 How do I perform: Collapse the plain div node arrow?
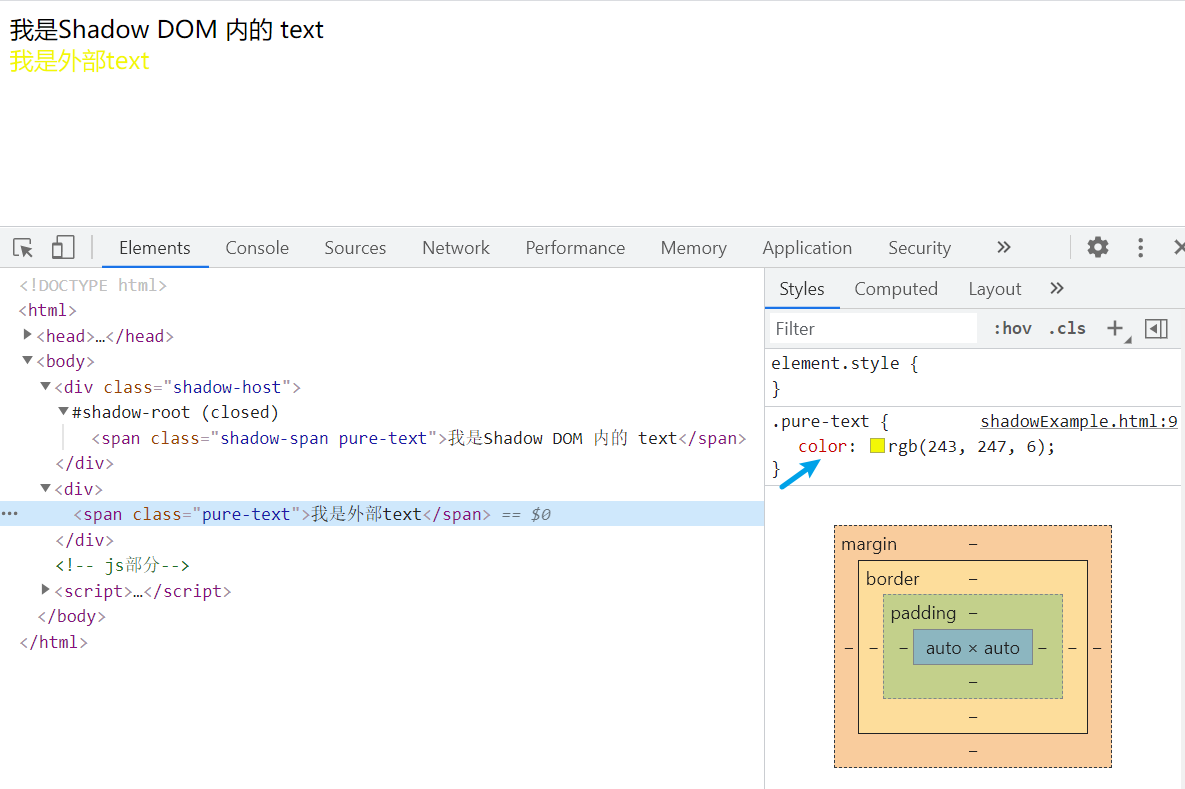[x=45, y=488]
